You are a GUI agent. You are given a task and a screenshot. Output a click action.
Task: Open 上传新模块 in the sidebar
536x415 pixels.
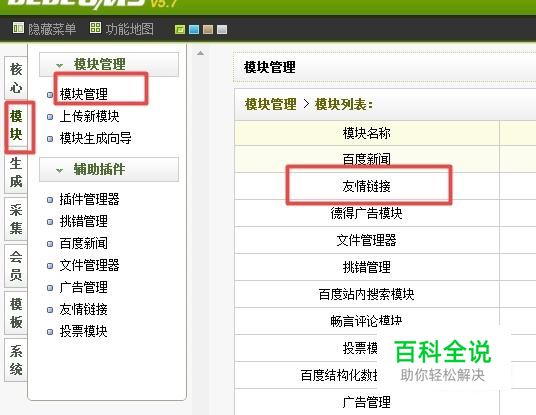(90, 116)
